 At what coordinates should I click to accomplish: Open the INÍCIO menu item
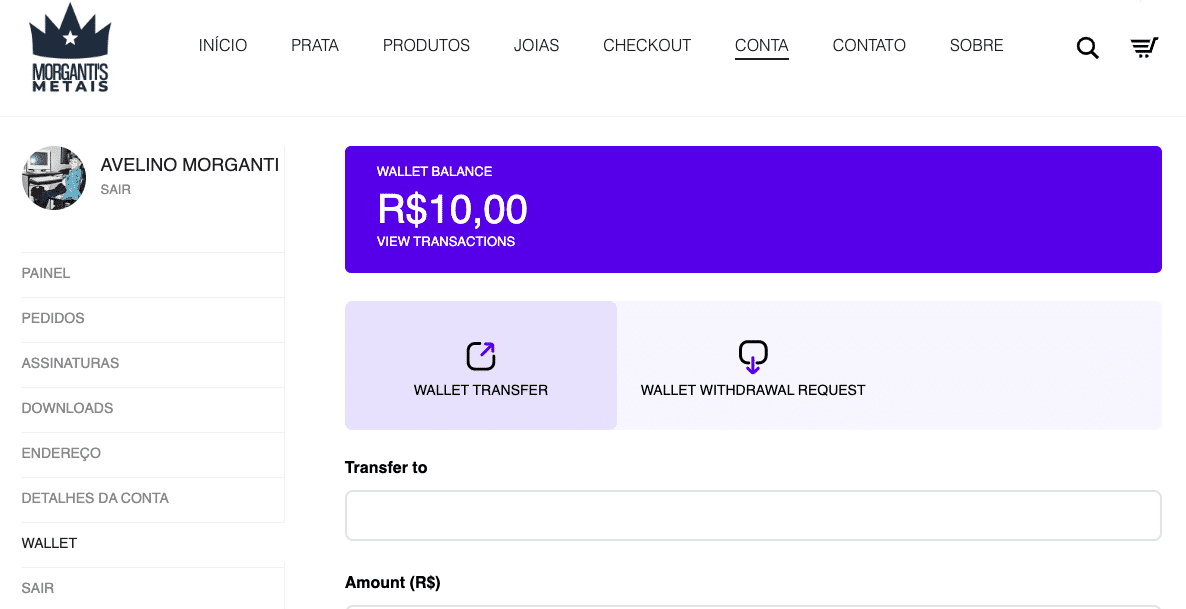pyautogui.click(x=222, y=45)
